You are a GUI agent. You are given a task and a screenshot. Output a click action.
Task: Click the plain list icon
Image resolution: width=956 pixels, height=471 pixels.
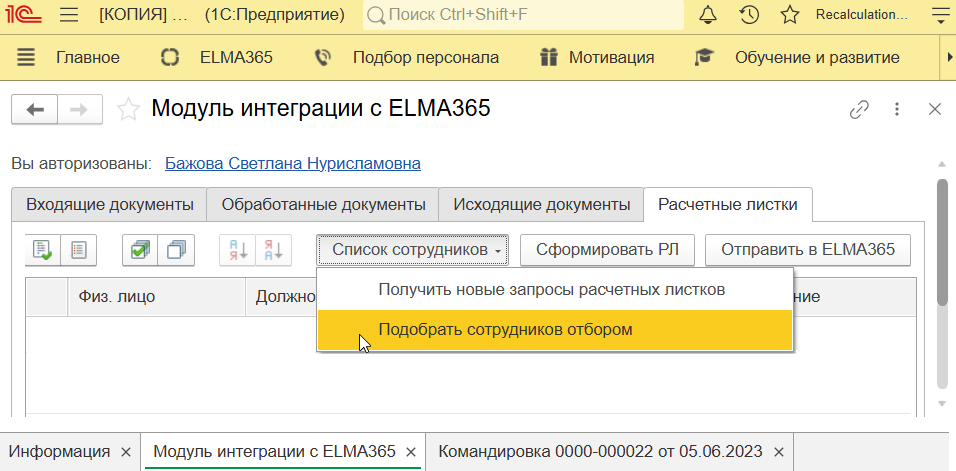(x=79, y=250)
